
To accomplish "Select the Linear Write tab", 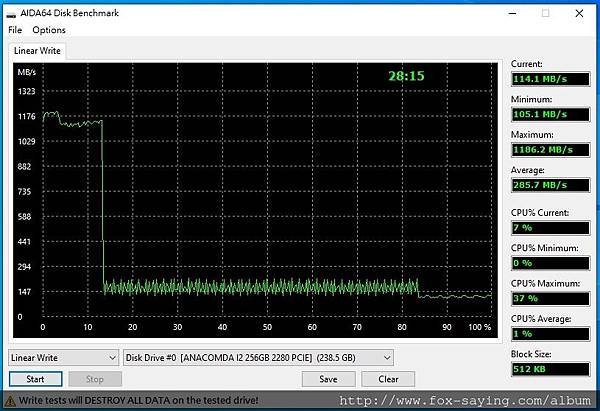I will 37,51.
